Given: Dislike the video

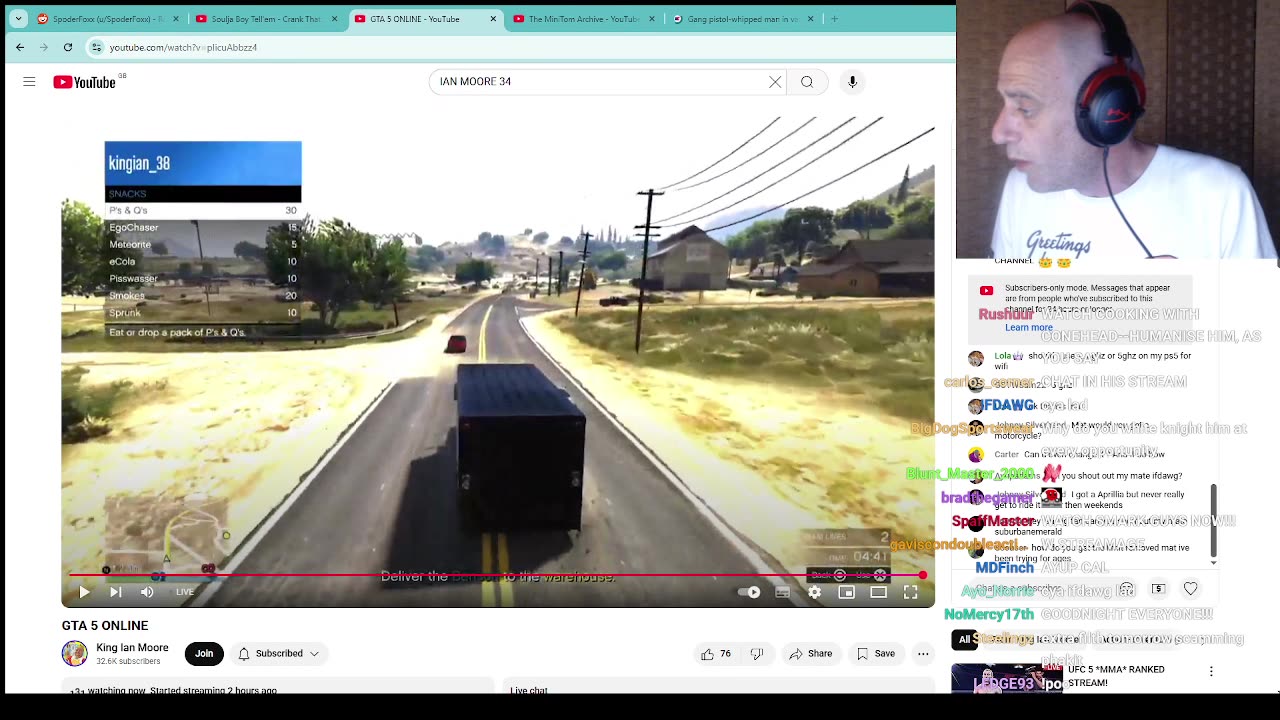Looking at the screenshot, I should pyautogui.click(x=757, y=654).
